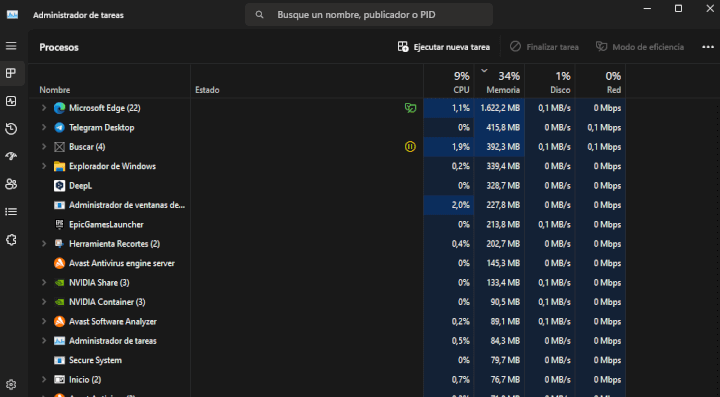Click the DeepL app icon

59,185
